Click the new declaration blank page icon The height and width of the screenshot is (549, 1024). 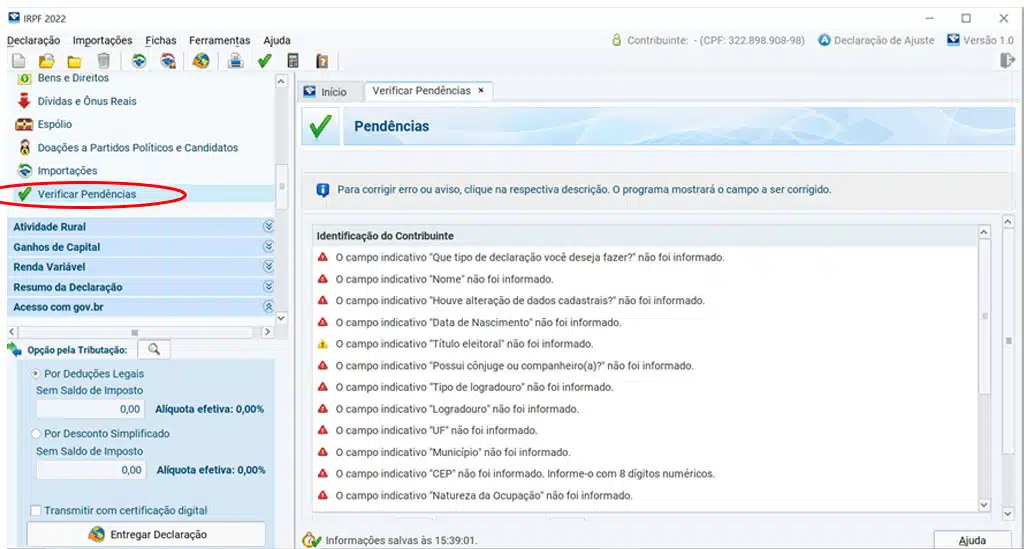18,61
